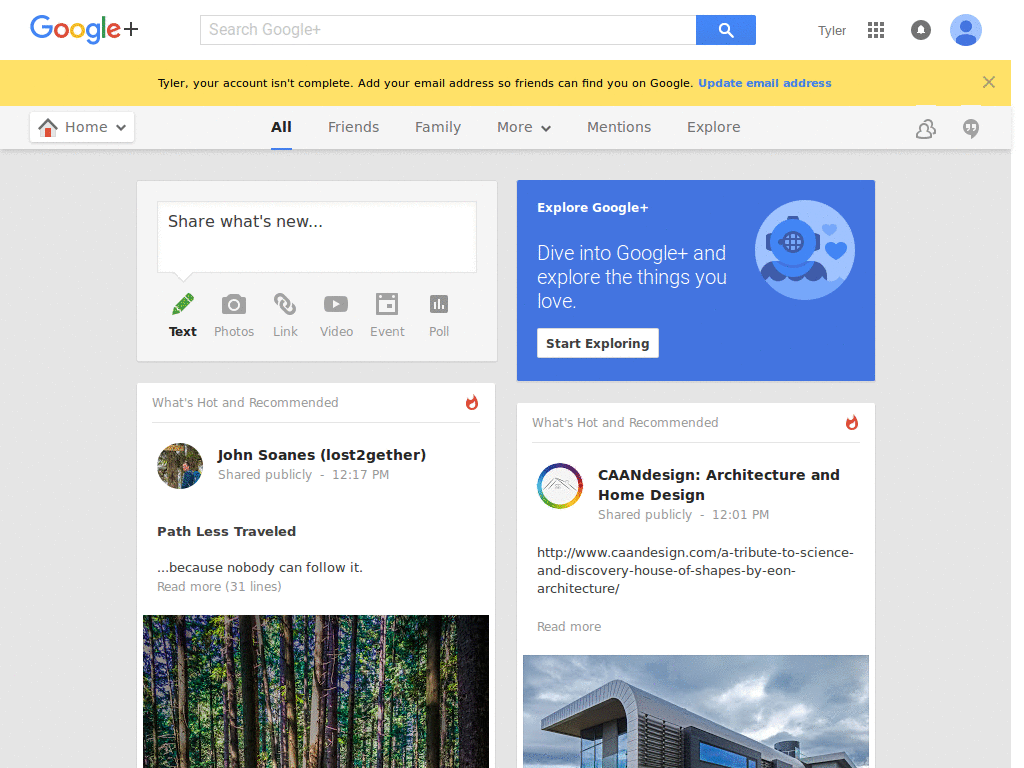Click right What's Hot and Recommended header
Viewport: 1024px width, 768px height.
point(625,423)
